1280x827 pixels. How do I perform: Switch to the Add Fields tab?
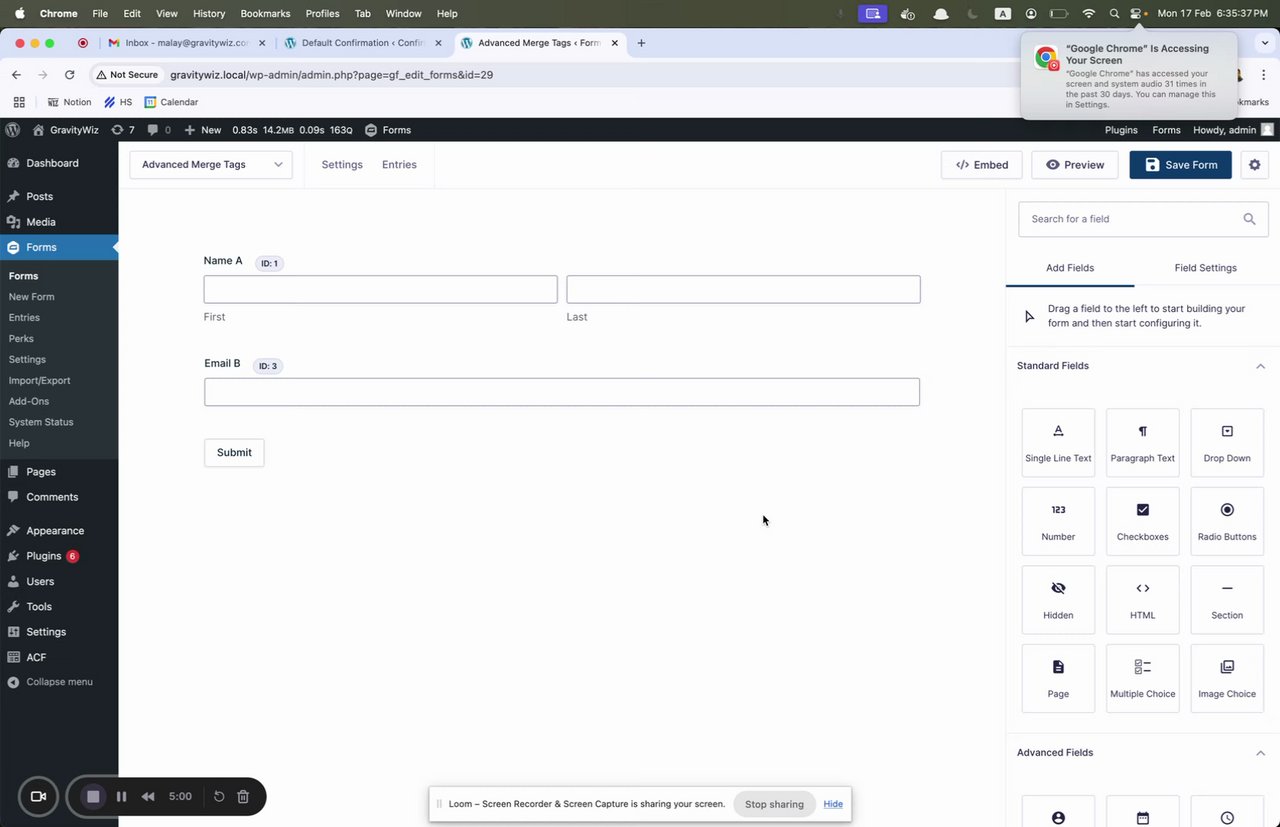pyautogui.click(x=1070, y=268)
